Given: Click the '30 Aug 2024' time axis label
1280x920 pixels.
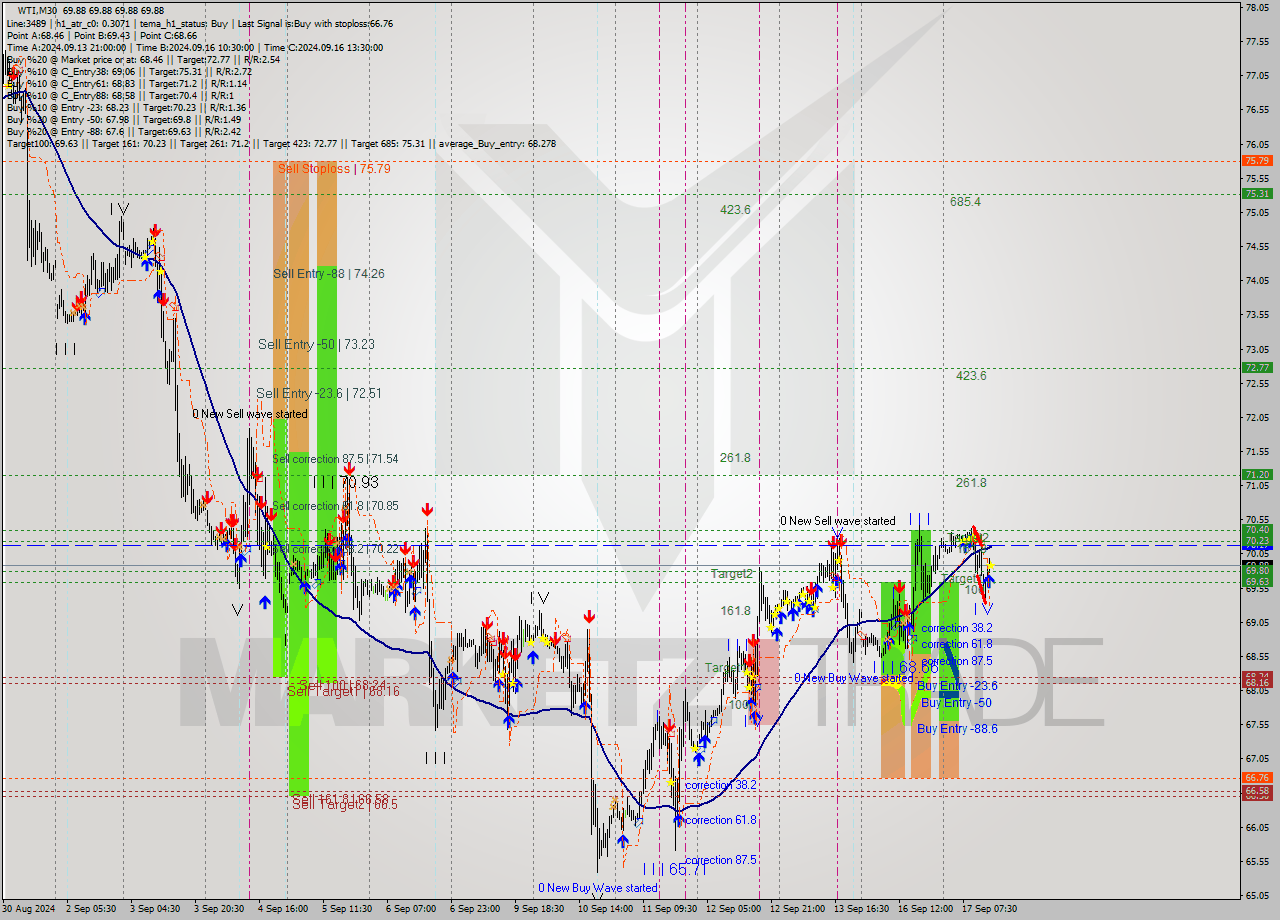Looking at the screenshot, I should tap(29, 909).
